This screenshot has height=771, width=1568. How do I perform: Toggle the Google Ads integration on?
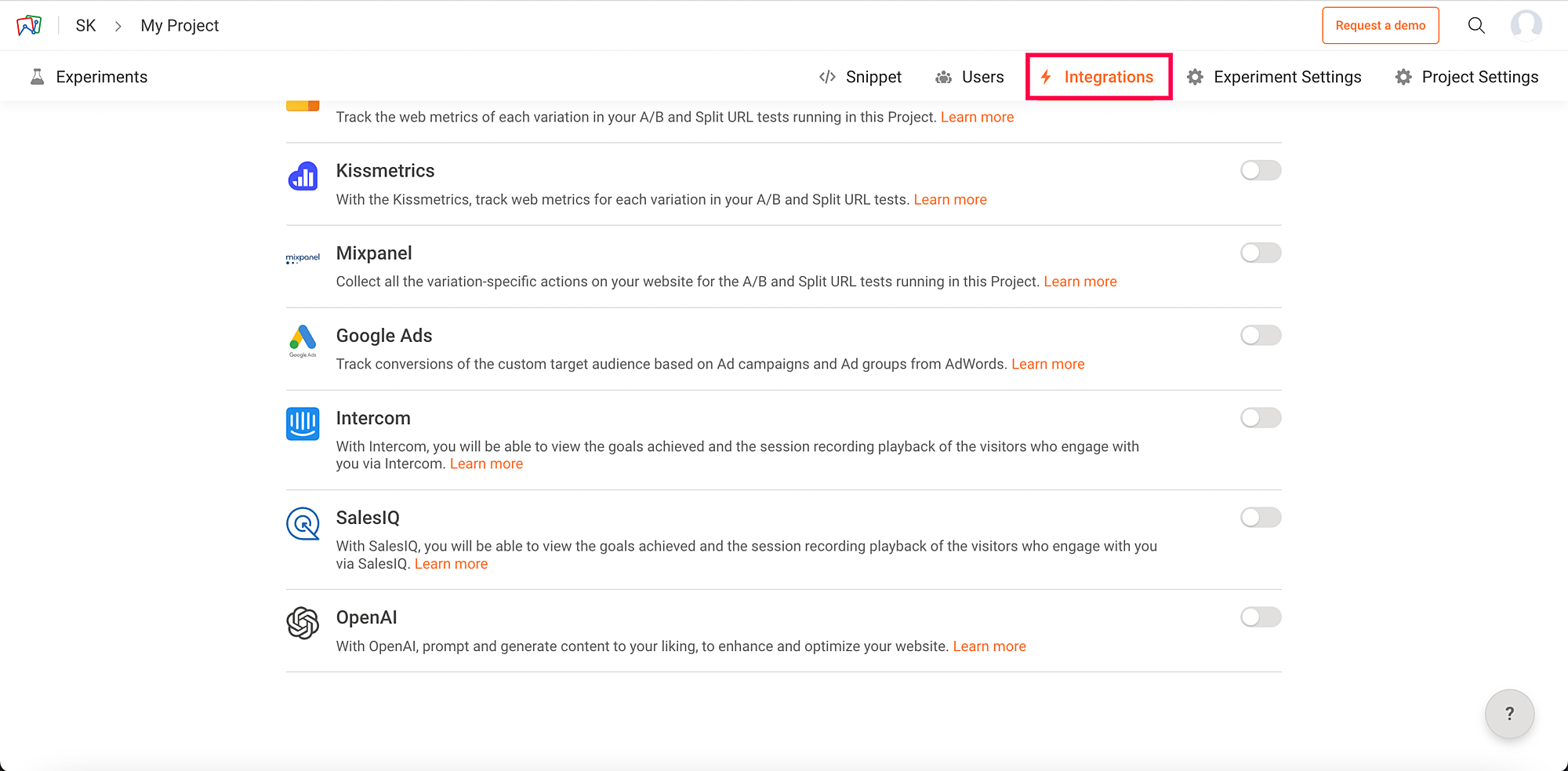tap(1260, 336)
